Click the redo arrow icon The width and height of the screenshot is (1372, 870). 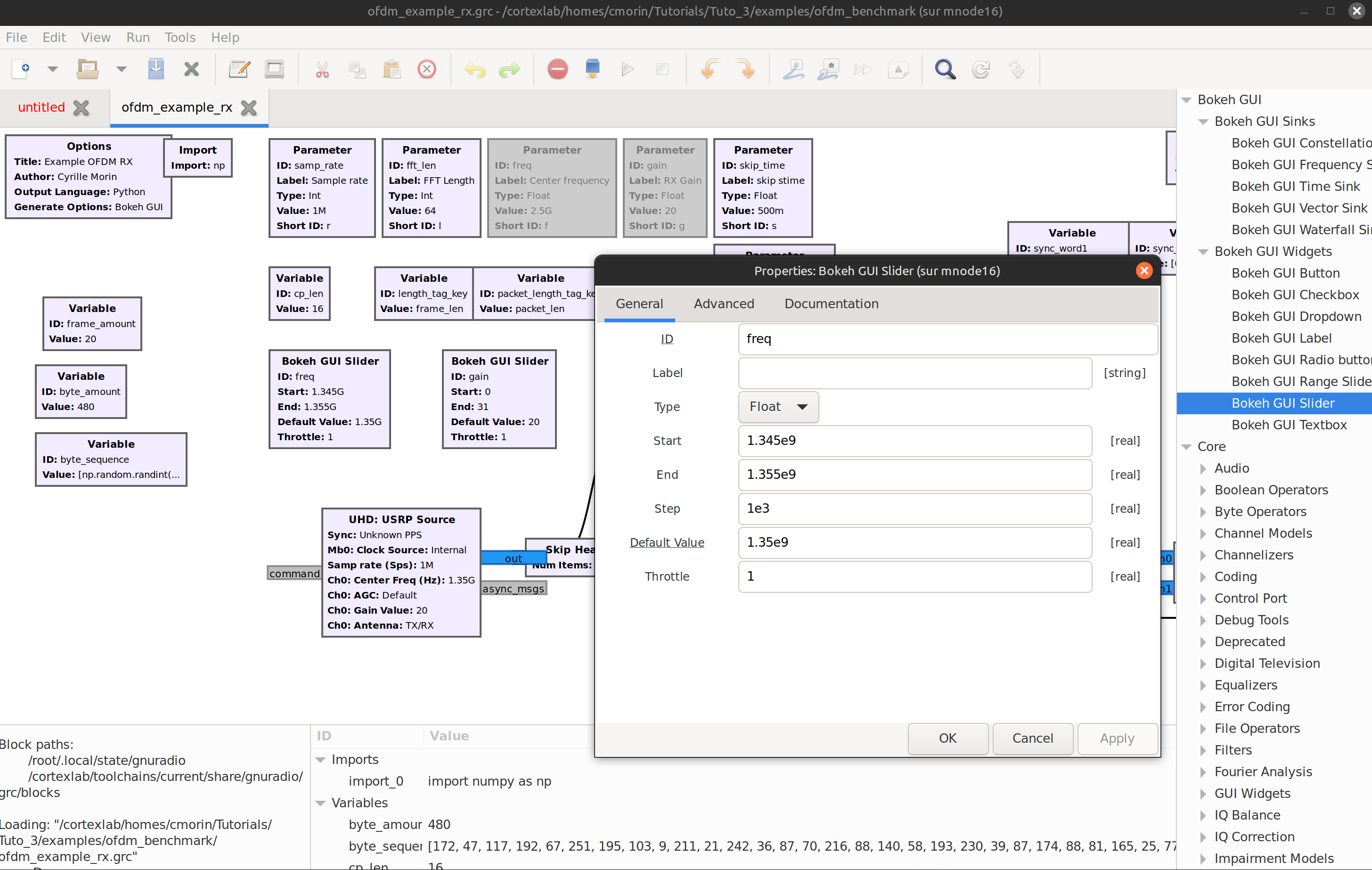[509, 69]
